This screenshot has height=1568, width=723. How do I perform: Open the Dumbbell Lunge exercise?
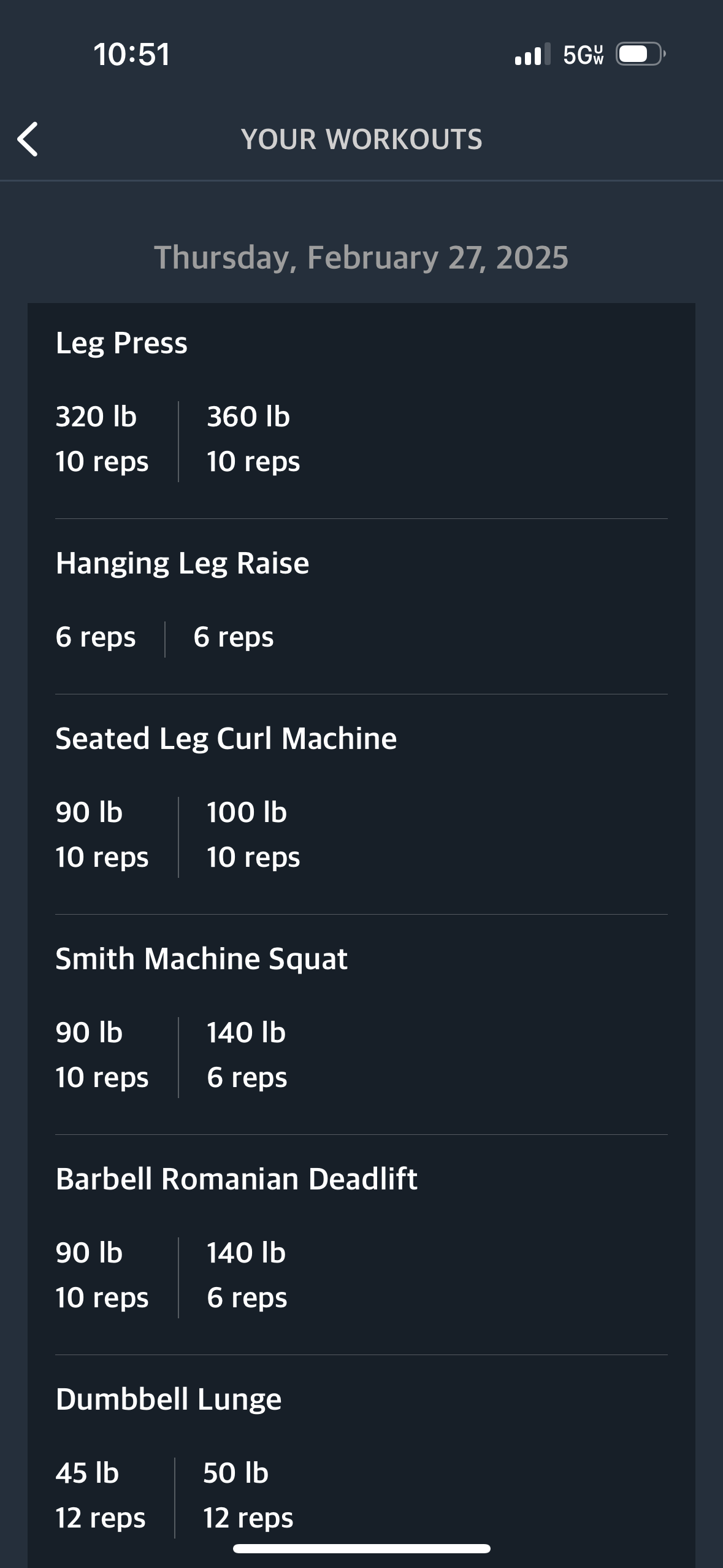(x=169, y=1399)
